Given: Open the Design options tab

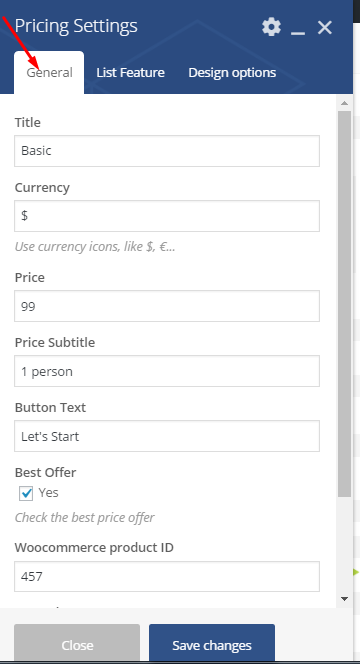Looking at the screenshot, I should (232, 72).
